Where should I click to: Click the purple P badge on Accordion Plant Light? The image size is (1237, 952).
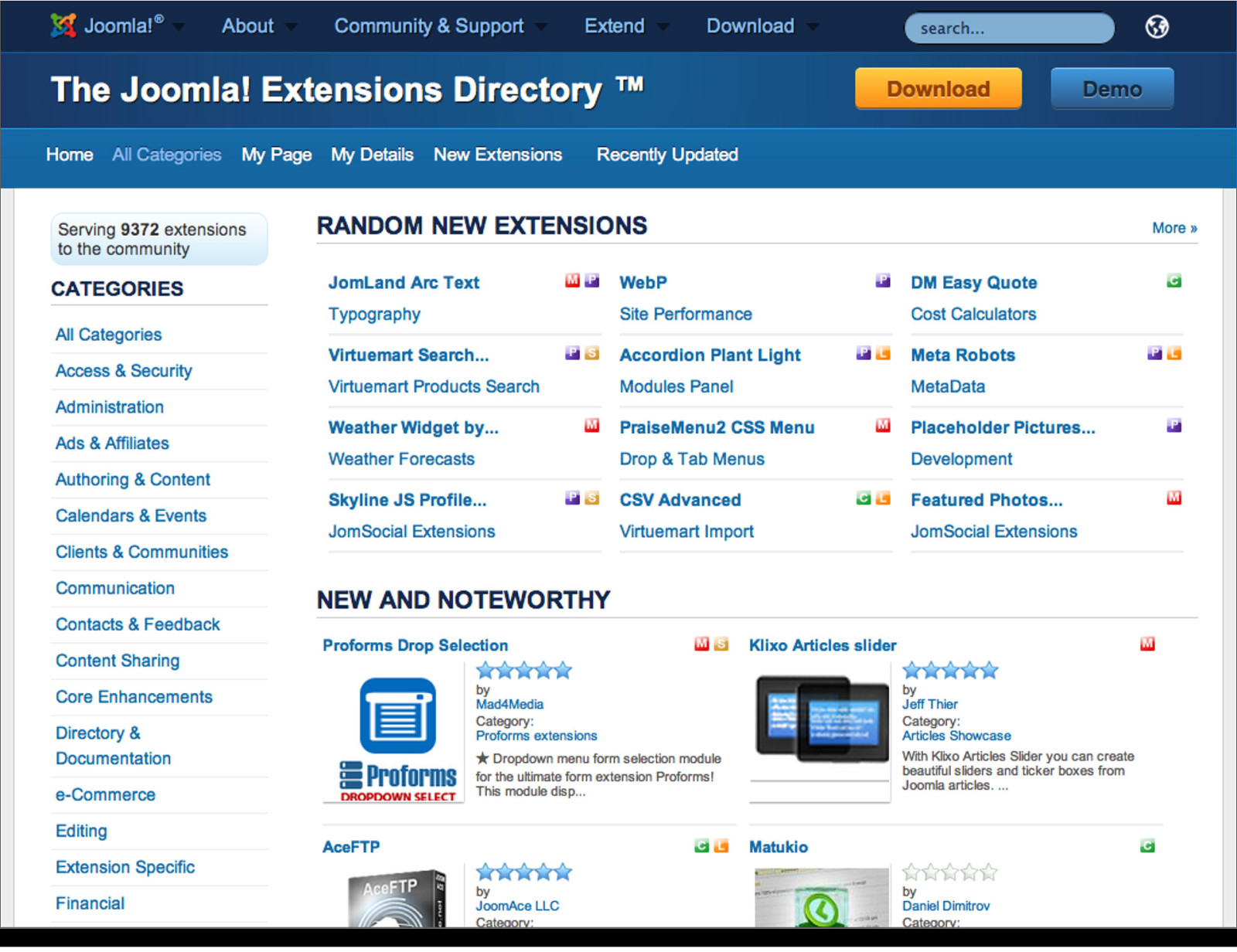pyautogui.click(x=864, y=353)
